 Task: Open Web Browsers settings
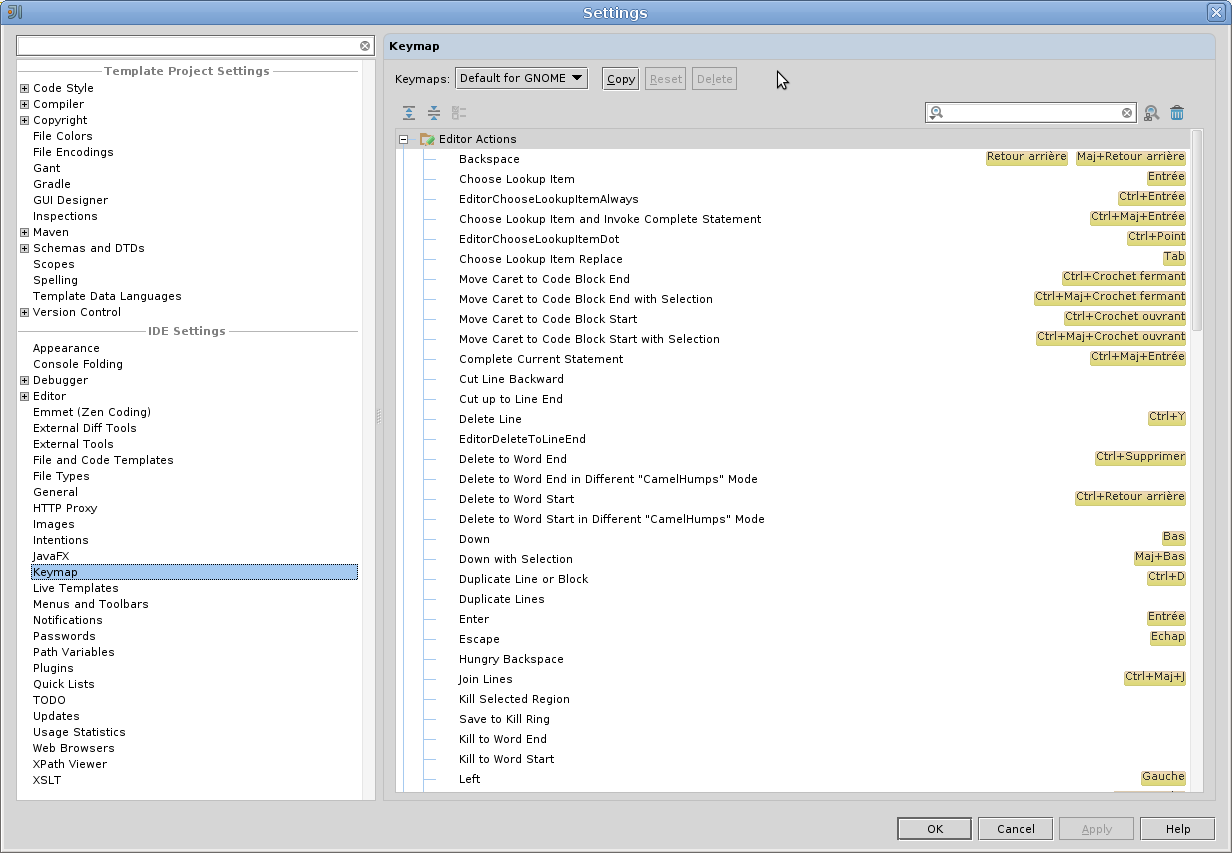pos(73,748)
